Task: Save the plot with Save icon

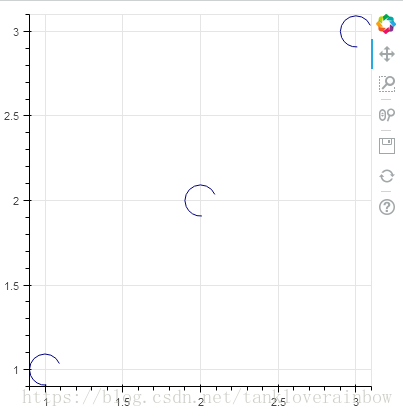Action: coord(387,146)
